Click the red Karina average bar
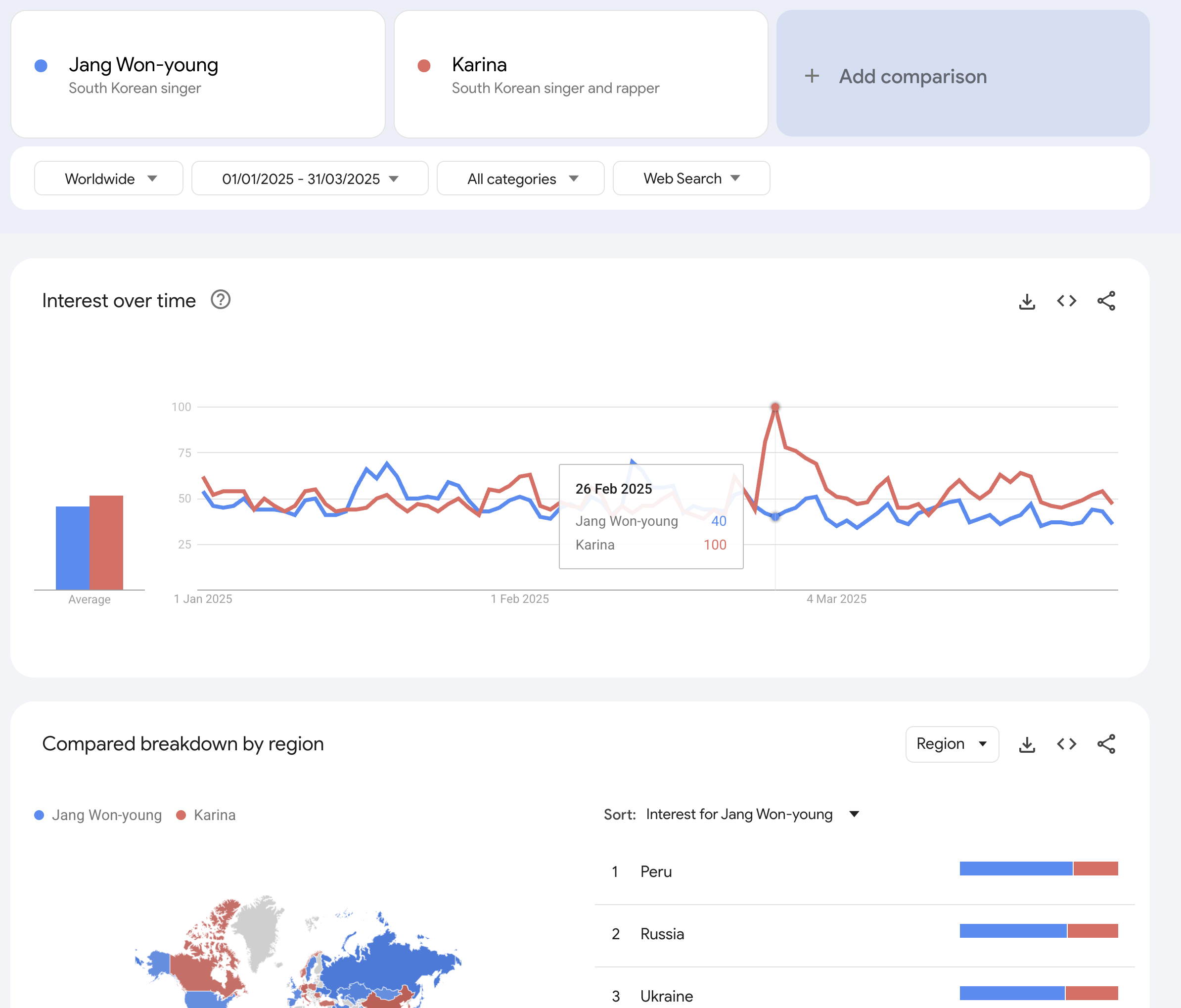Screen dimensions: 1181x1008 pos(107,542)
